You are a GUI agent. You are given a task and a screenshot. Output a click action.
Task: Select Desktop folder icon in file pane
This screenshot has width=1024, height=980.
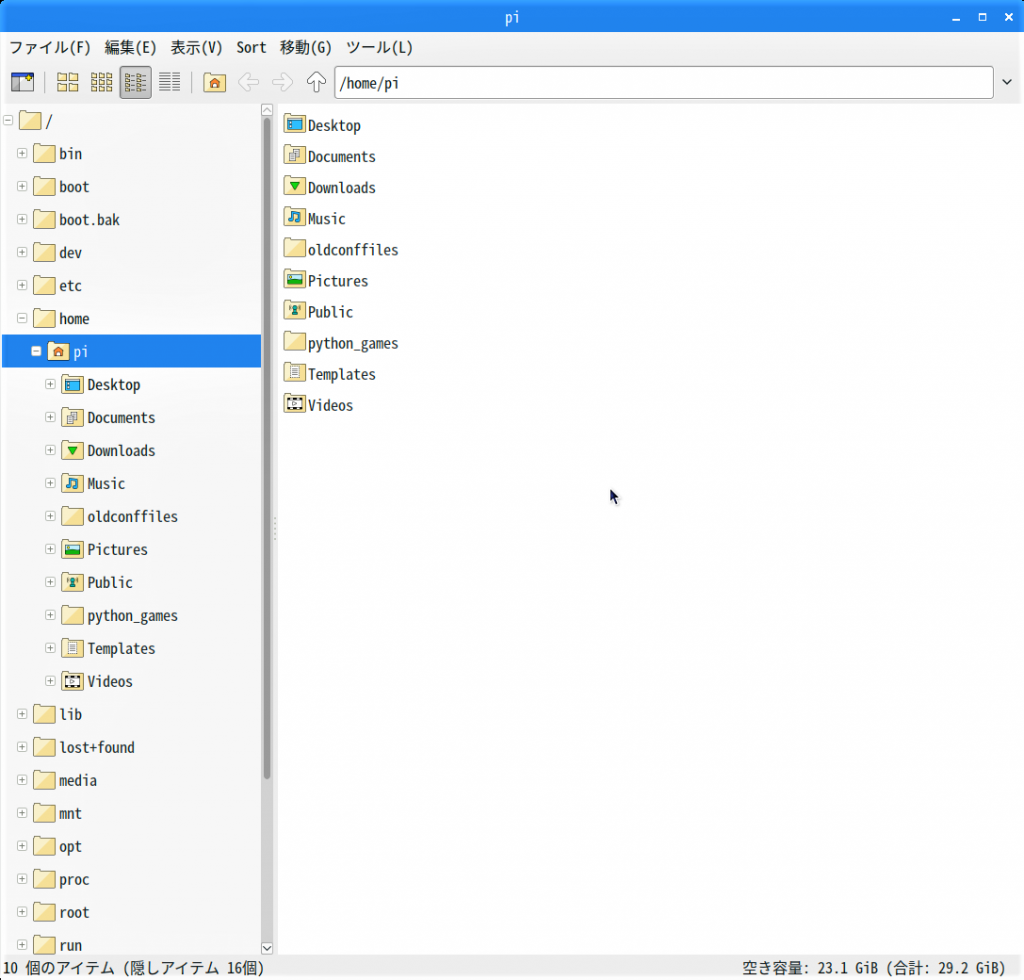point(295,124)
